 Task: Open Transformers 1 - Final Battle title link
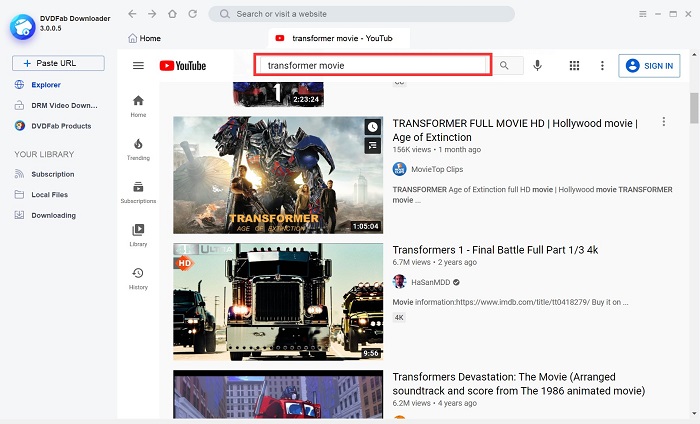(495, 250)
